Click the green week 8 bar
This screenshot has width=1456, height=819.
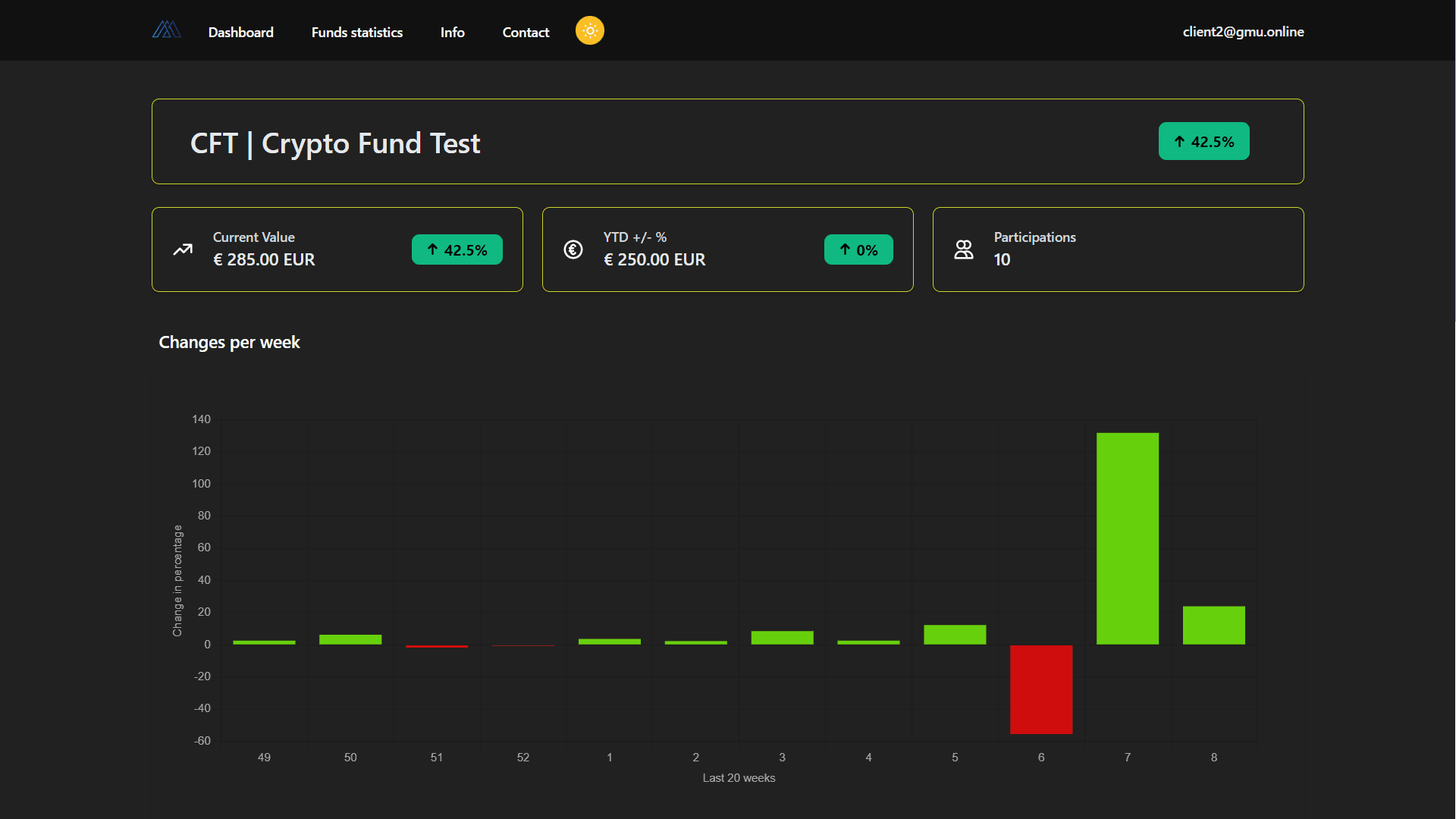(x=1213, y=625)
